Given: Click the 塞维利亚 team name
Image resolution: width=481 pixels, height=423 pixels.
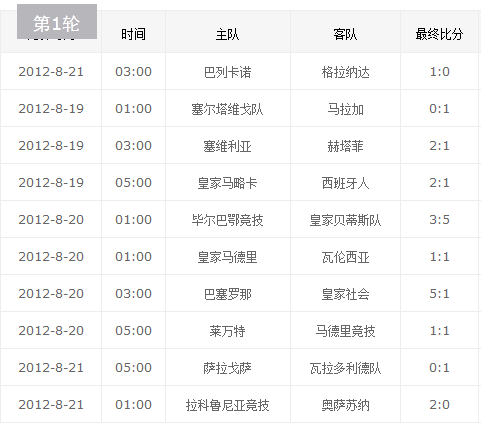Looking at the screenshot, I should pyautogui.click(x=227, y=146).
